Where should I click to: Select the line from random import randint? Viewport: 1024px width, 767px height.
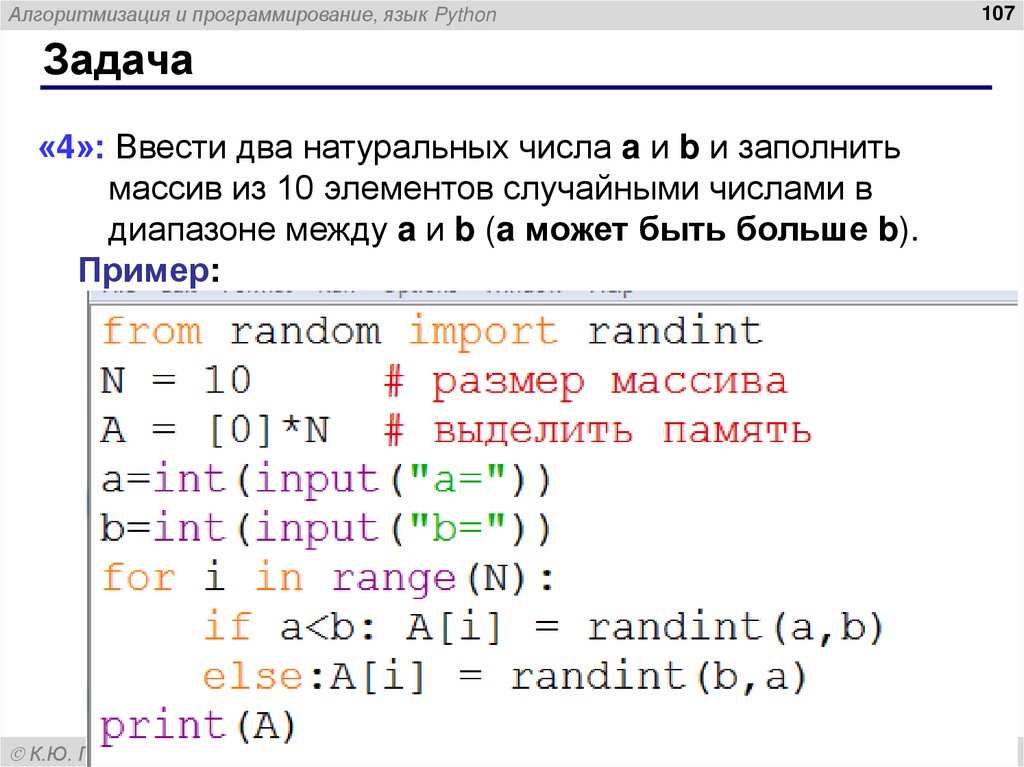[432, 331]
